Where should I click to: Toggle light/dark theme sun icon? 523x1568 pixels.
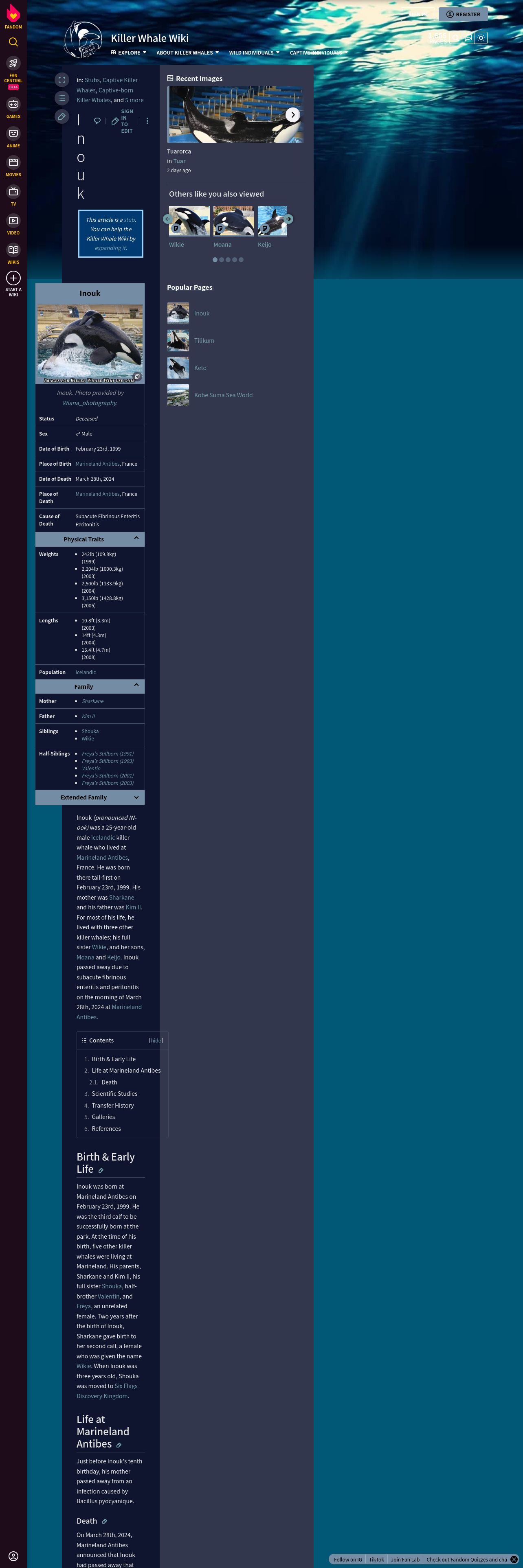tap(481, 38)
